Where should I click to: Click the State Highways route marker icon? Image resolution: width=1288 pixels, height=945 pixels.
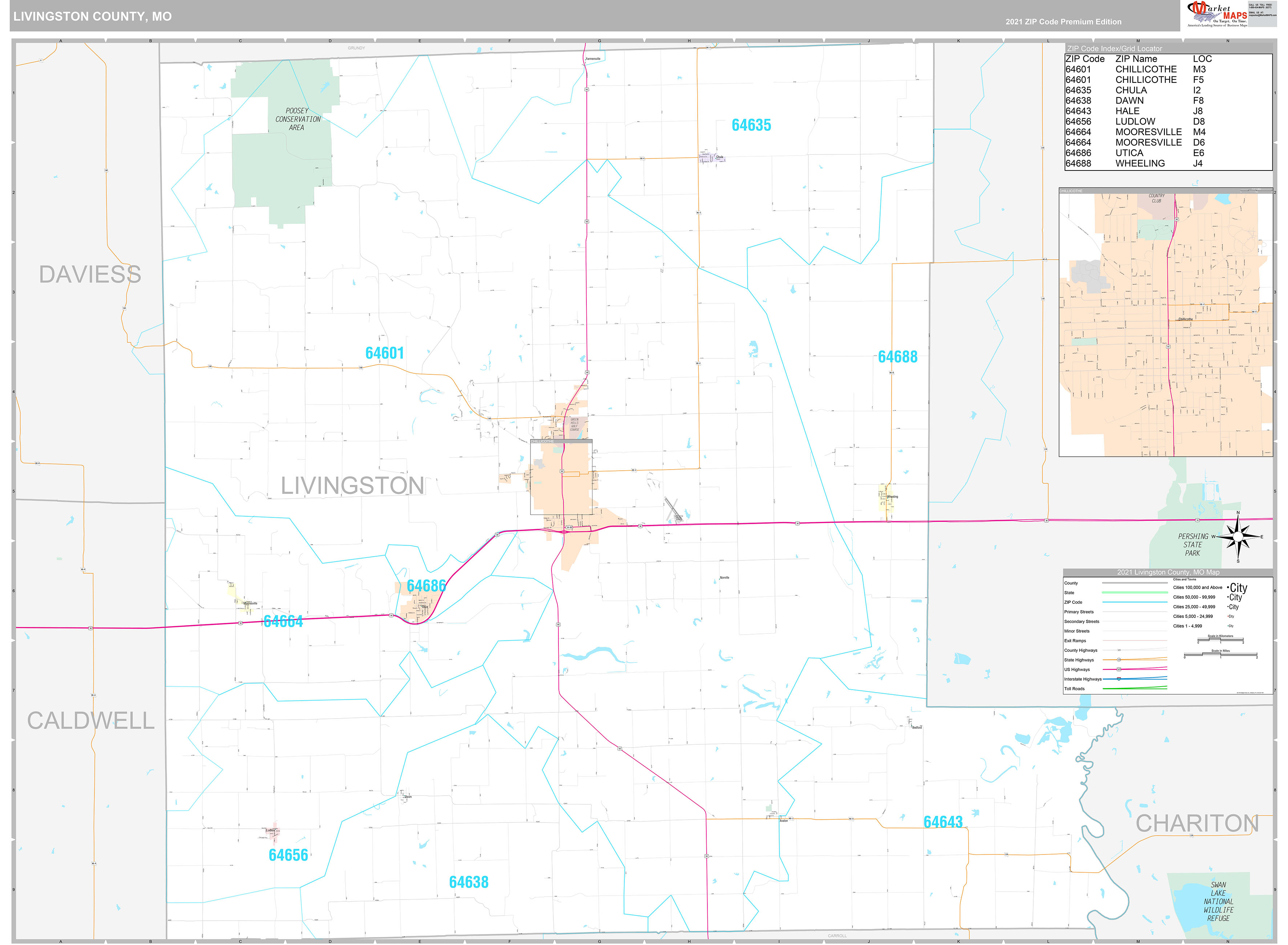(1119, 660)
